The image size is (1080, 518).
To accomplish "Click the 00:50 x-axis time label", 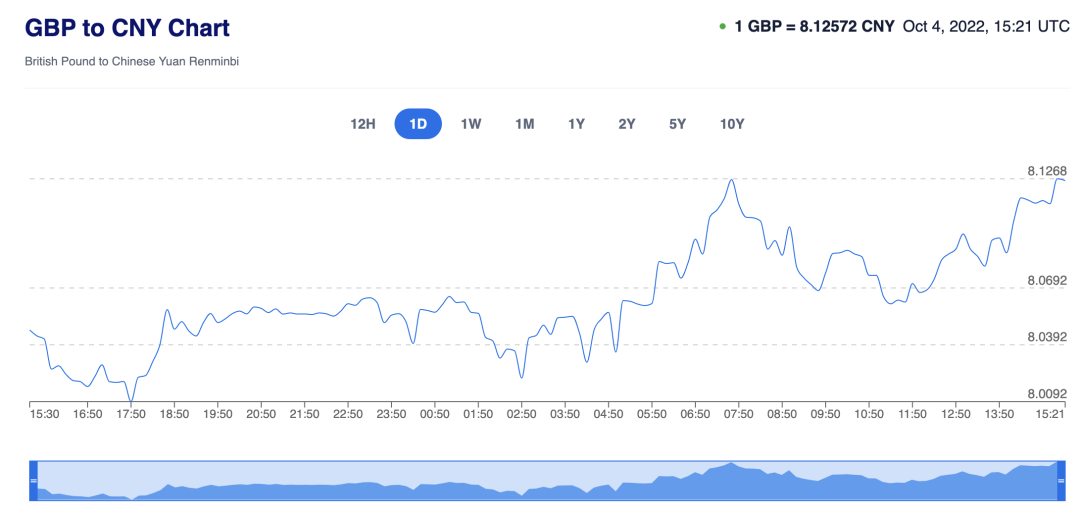I will (x=435, y=414).
